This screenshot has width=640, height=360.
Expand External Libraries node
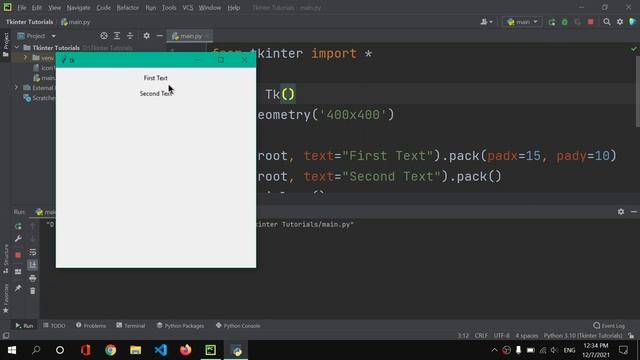[17, 87]
